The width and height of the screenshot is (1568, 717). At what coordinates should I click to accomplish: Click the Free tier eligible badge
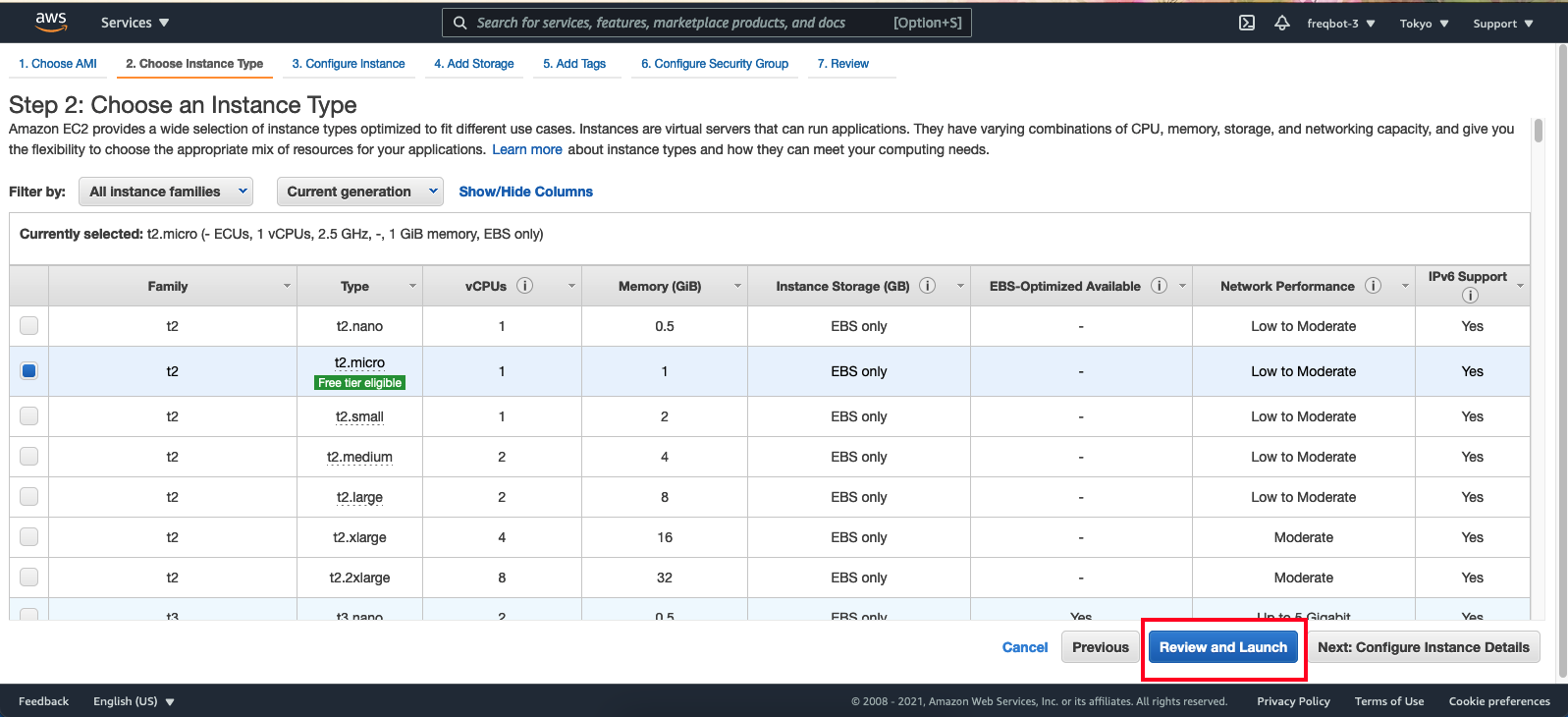coord(359,383)
